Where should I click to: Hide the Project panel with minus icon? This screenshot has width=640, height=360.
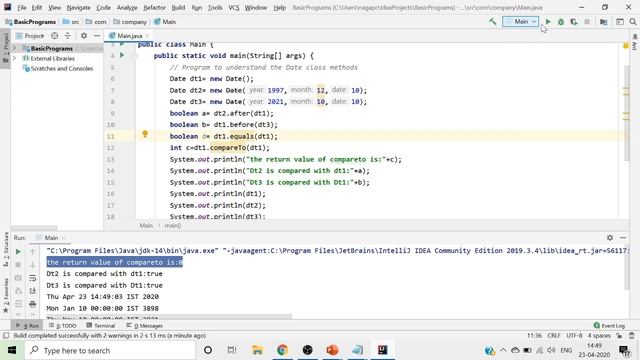pyautogui.click(x=96, y=36)
